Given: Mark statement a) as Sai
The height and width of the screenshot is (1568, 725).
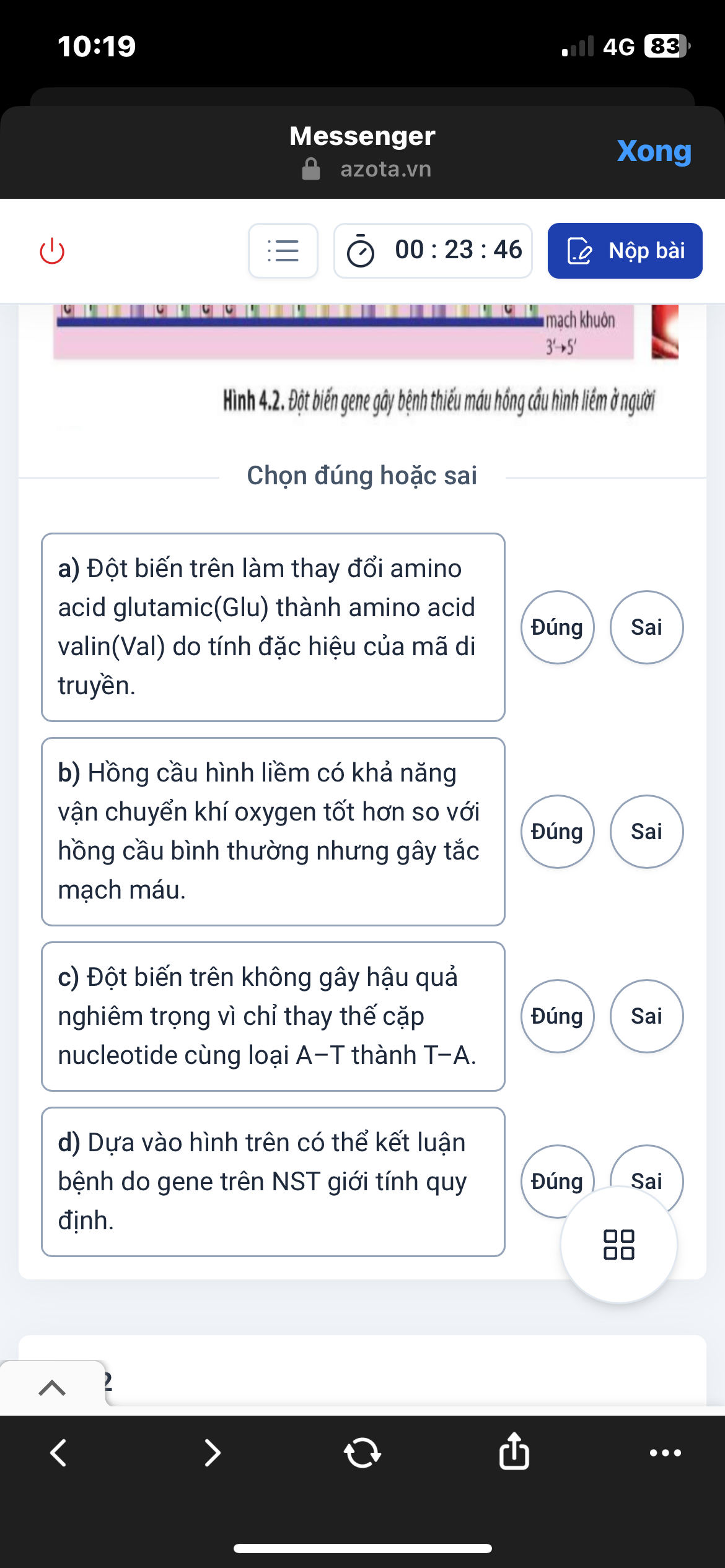Looking at the screenshot, I should click(x=646, y=627).
